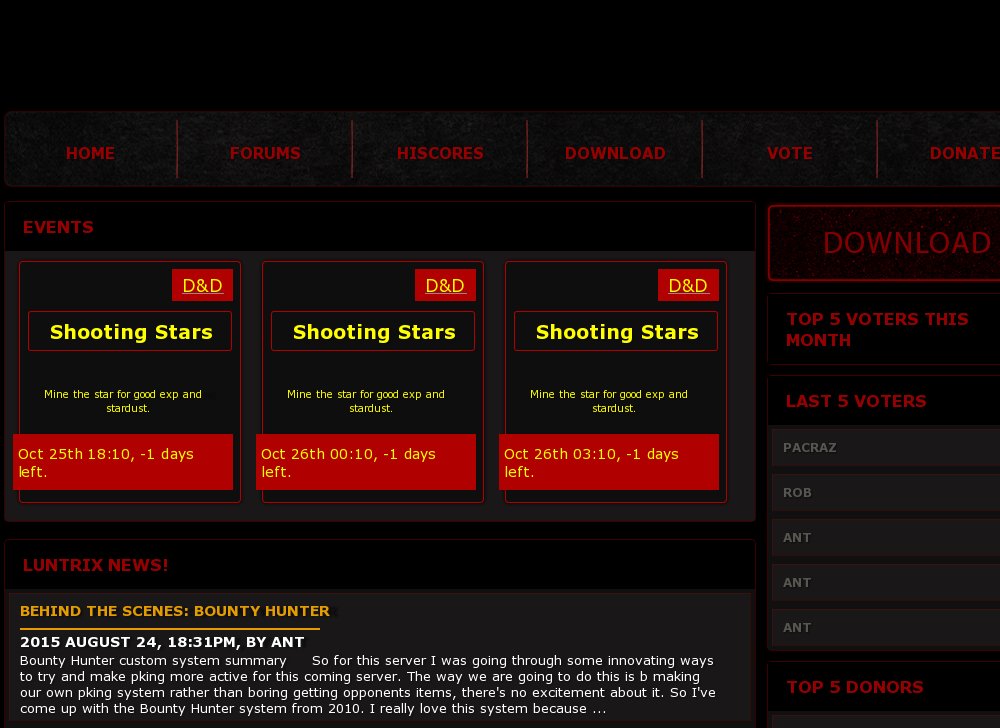
Task: Click Shooting Stars title in Oct 26th 03:10 event
Action: coord(617,332)
